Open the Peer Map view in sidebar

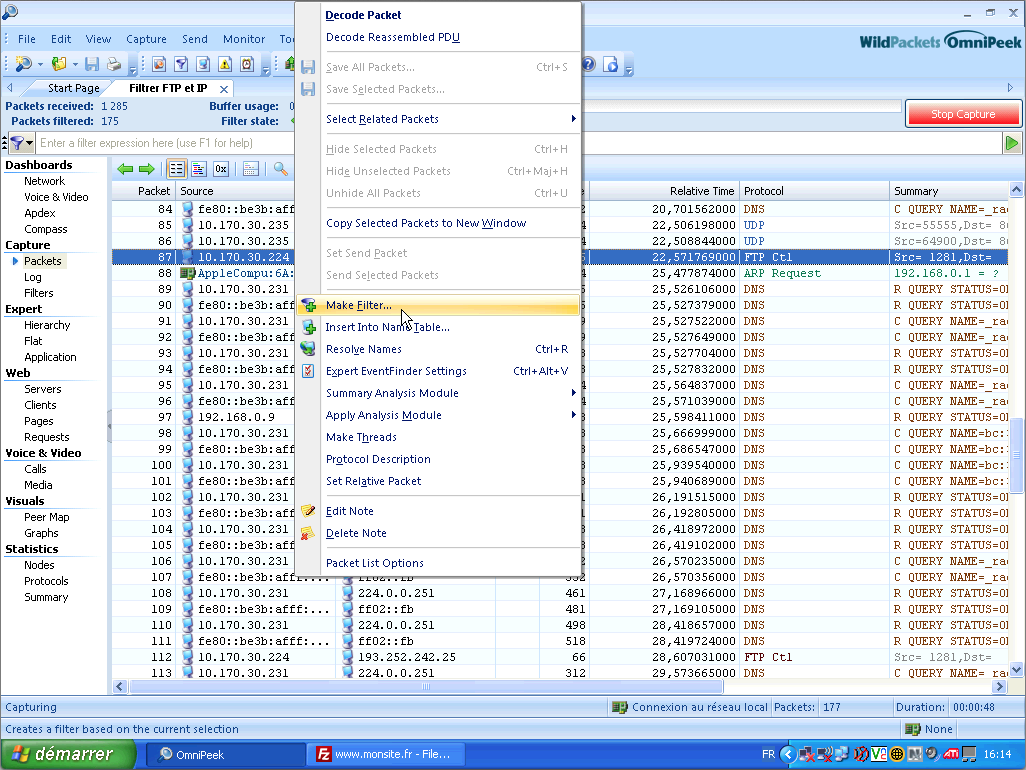point(46,517)
